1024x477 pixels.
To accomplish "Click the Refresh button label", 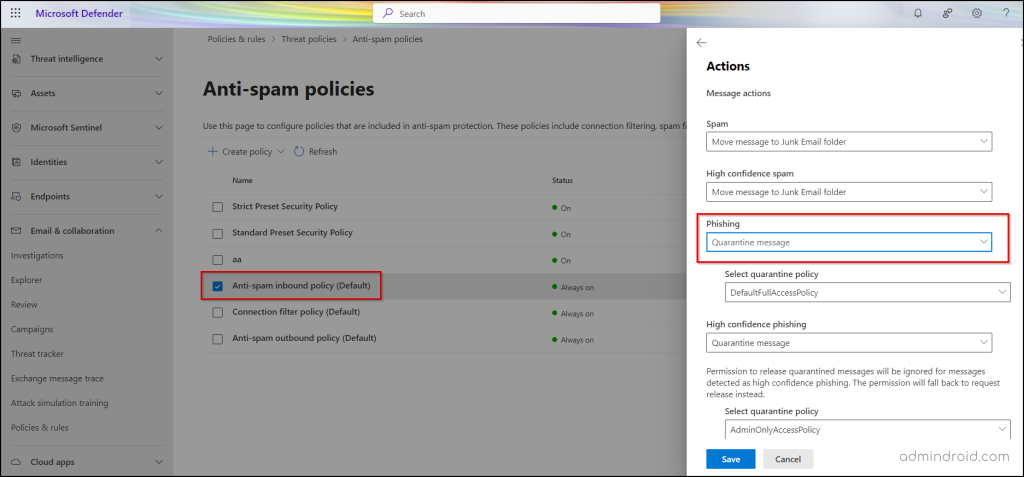I will tap(323, 152).
